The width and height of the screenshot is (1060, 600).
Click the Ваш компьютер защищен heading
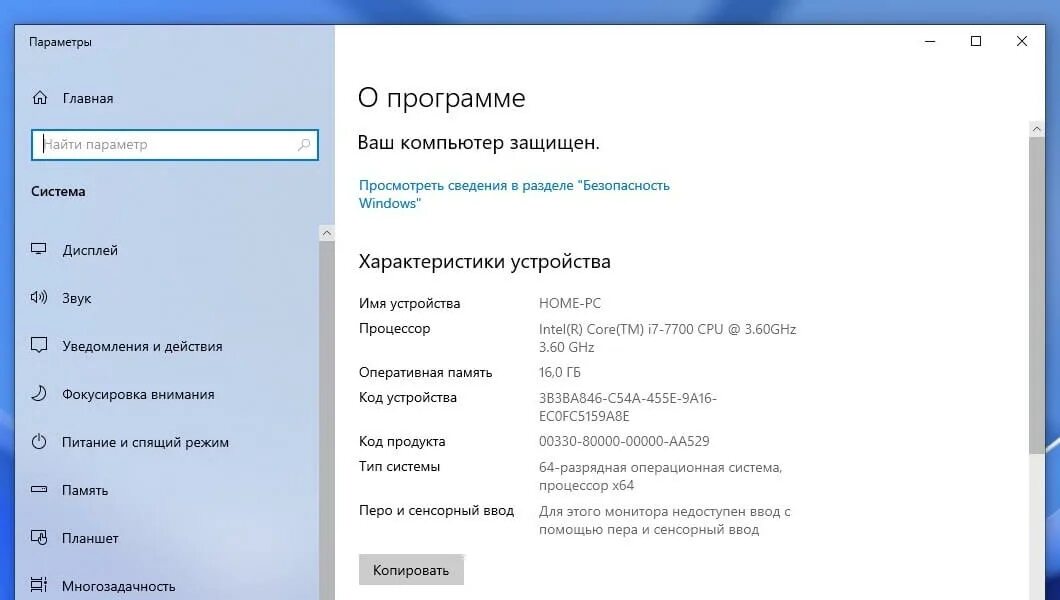(x=479, y=143)
